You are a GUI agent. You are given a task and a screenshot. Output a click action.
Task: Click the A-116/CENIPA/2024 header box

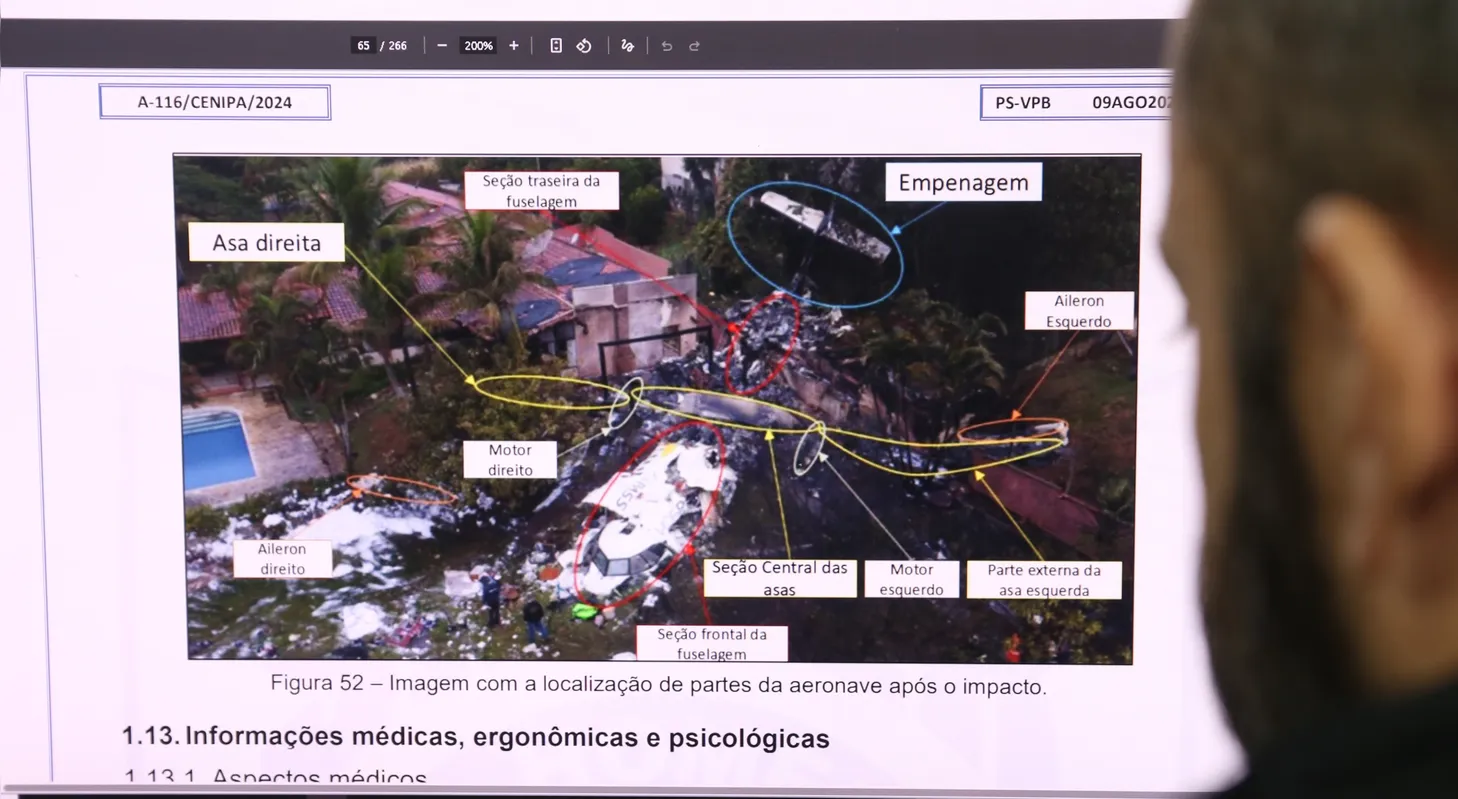[215, 102]
